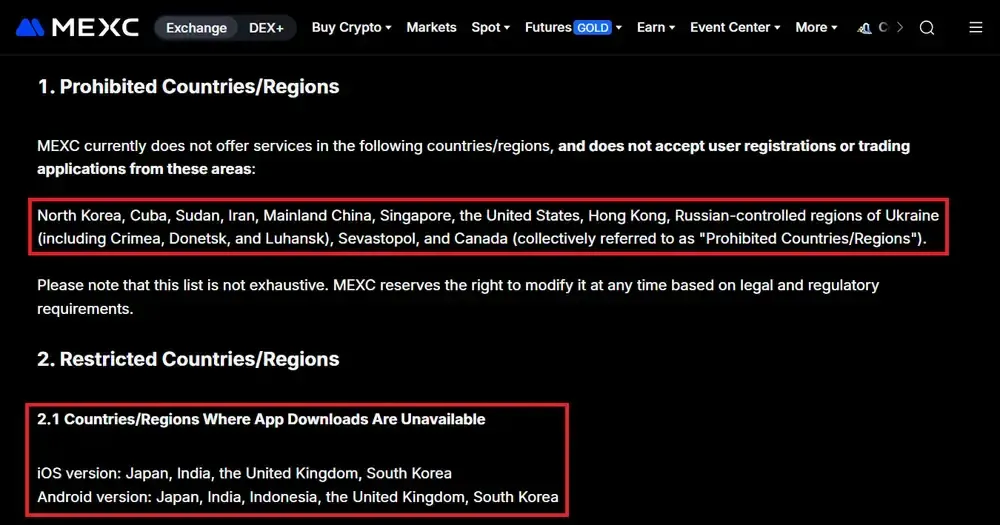Expand the More dropdown
This screenshot has width=1000, height=525.
[x=816, y=27]
